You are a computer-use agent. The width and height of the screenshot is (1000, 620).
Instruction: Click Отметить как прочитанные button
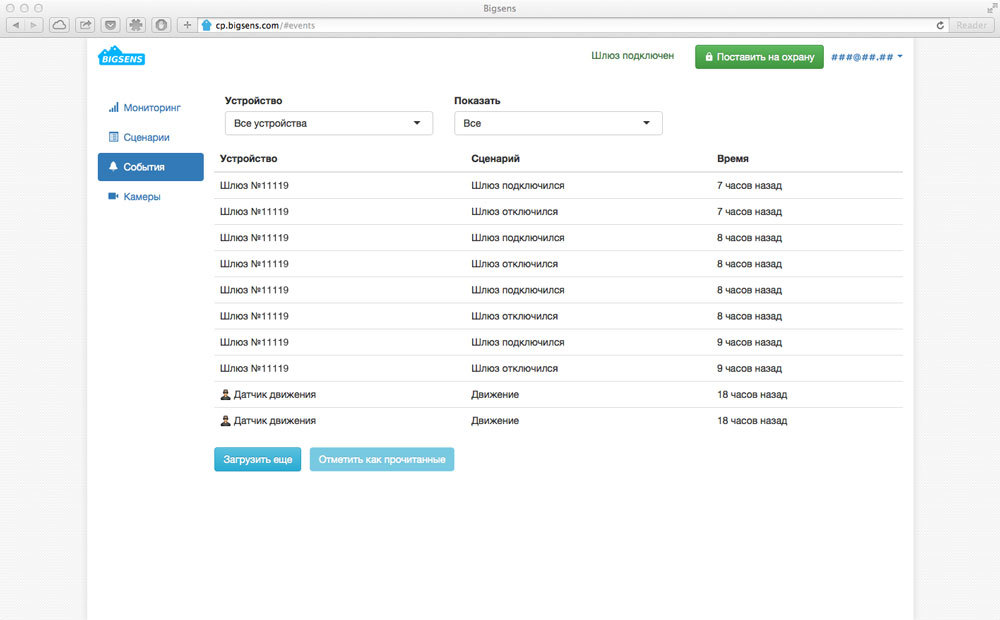pos(382,459)
